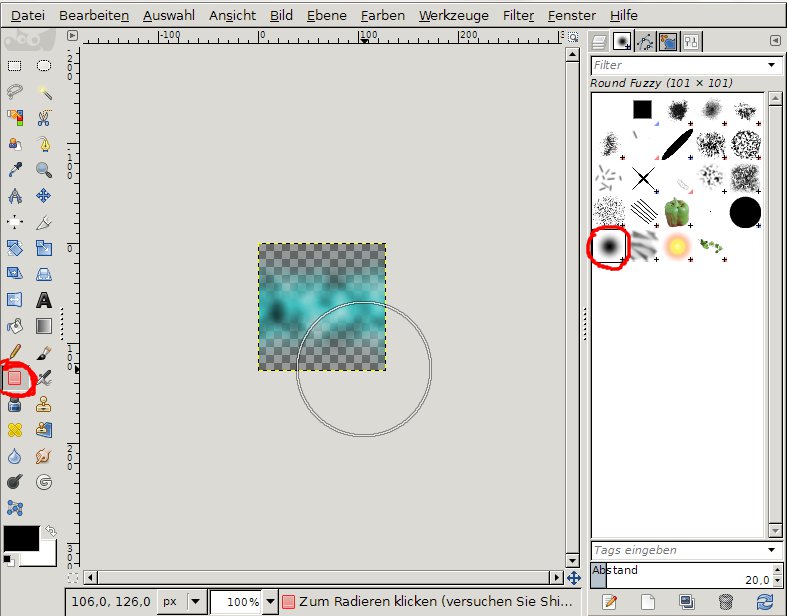Pick the Rectangle Select tool
787x616 pixels.
pyautogui.click(x=15, y=66)
